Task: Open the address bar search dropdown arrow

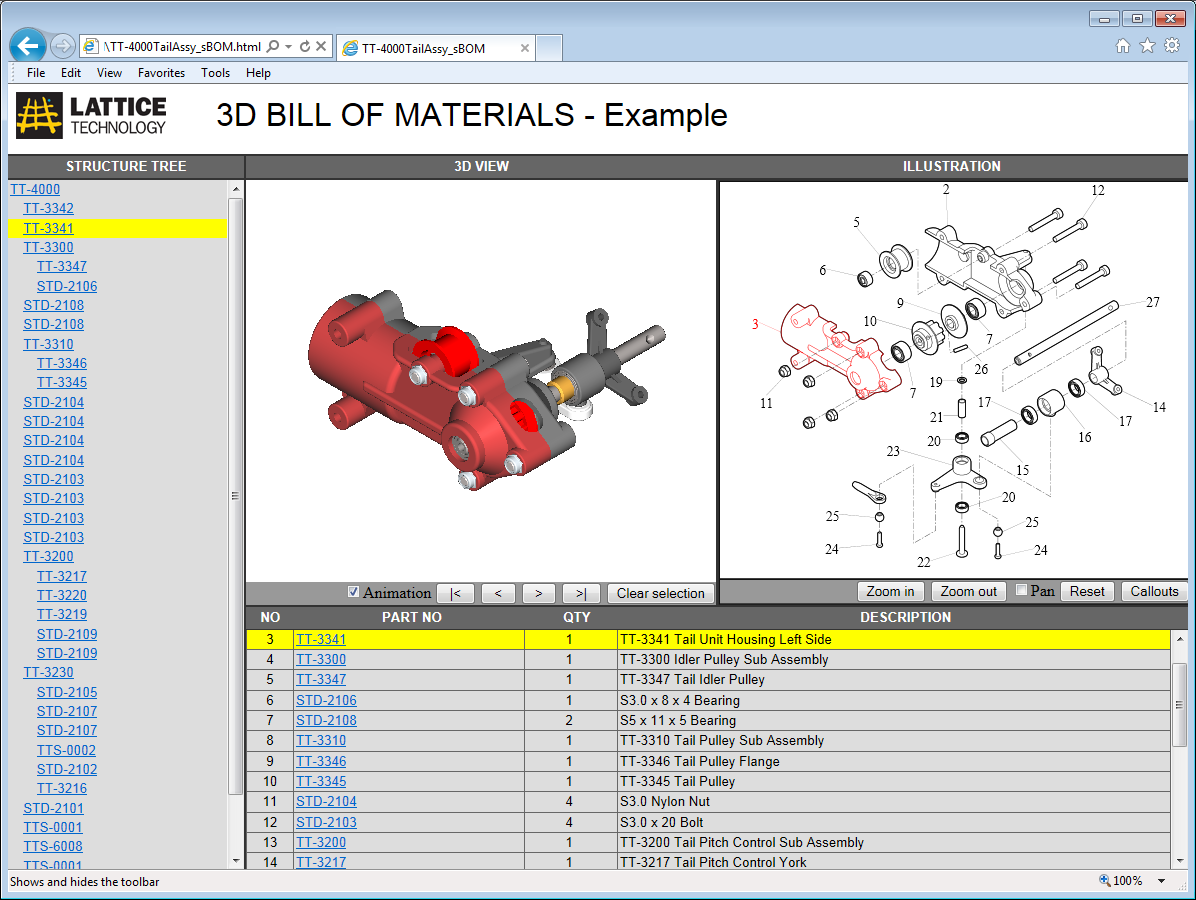Action: click(289, 47)
